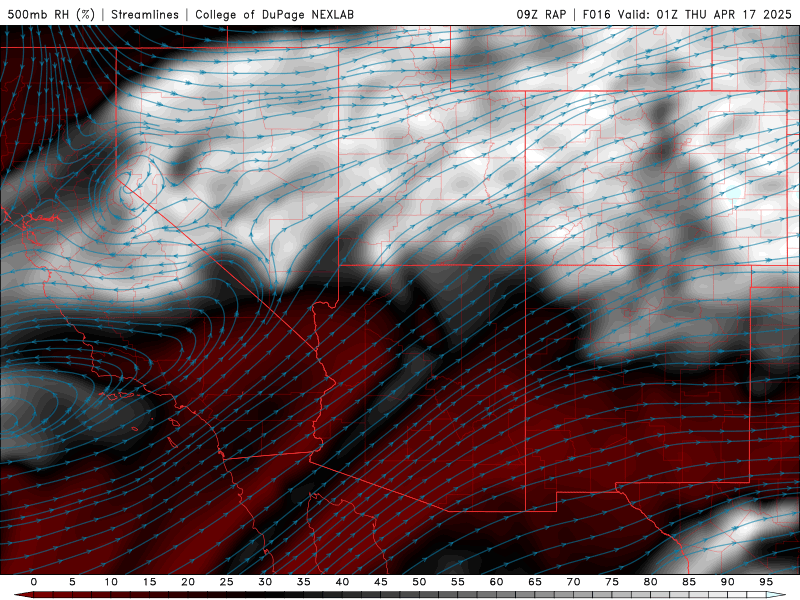Click the 85 value on color scale

[689, 582]
